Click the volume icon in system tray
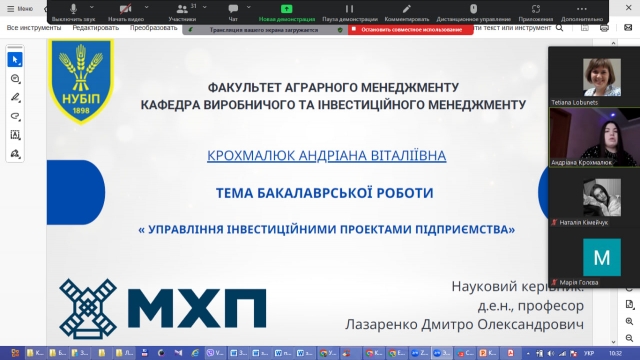The image size is (640, 360). 551,353
